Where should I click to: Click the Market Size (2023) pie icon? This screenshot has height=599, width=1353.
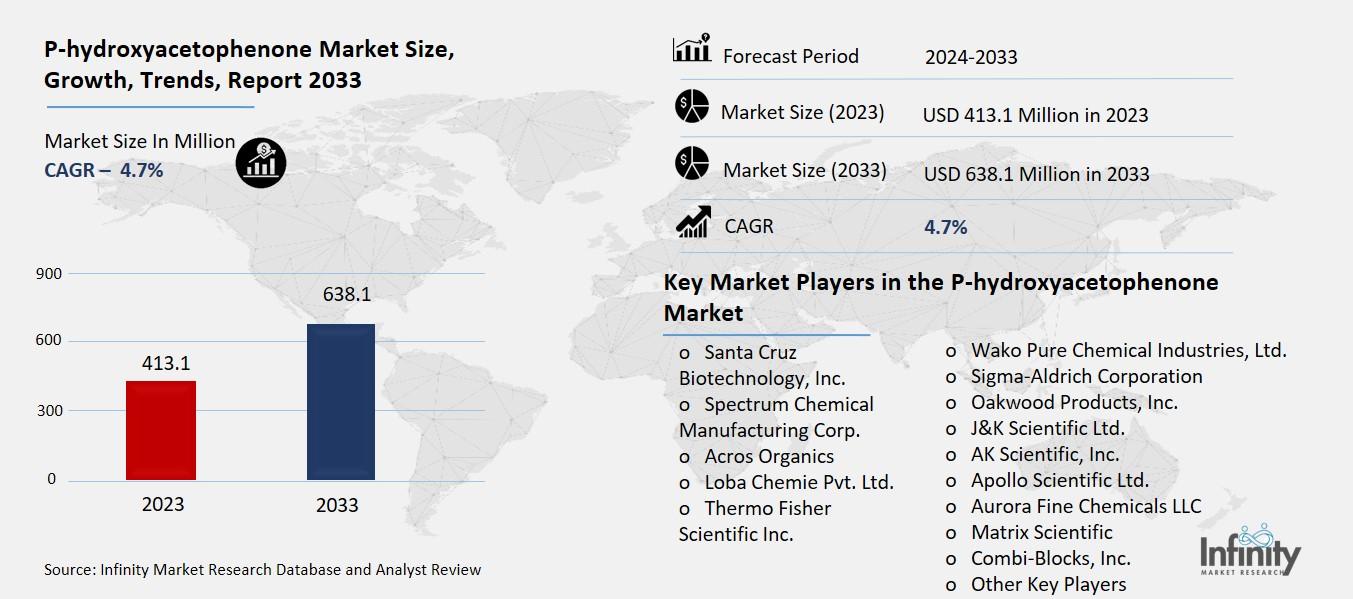click(x=691, y=107)
